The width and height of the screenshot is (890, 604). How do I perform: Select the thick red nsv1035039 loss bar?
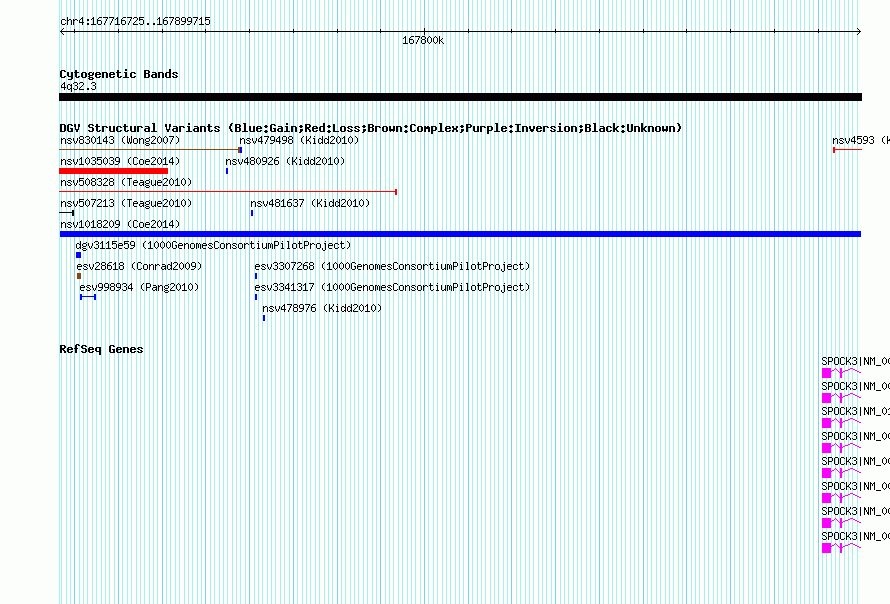point(114,171)
